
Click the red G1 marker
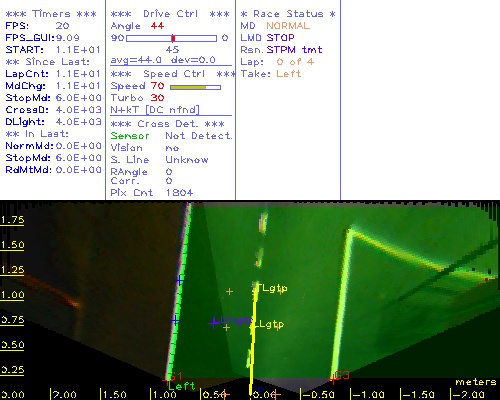click(176, 376)
